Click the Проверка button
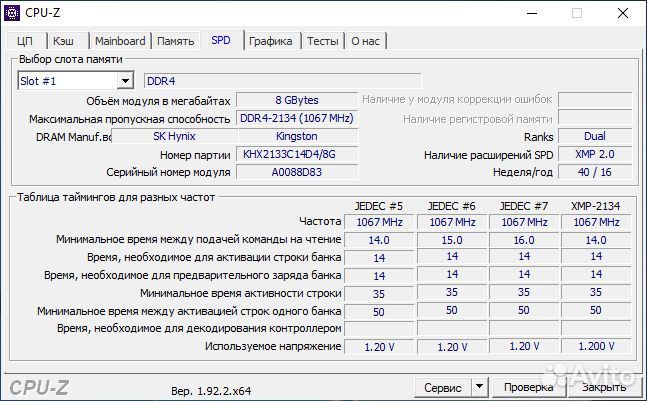 [x=529, y=387]
